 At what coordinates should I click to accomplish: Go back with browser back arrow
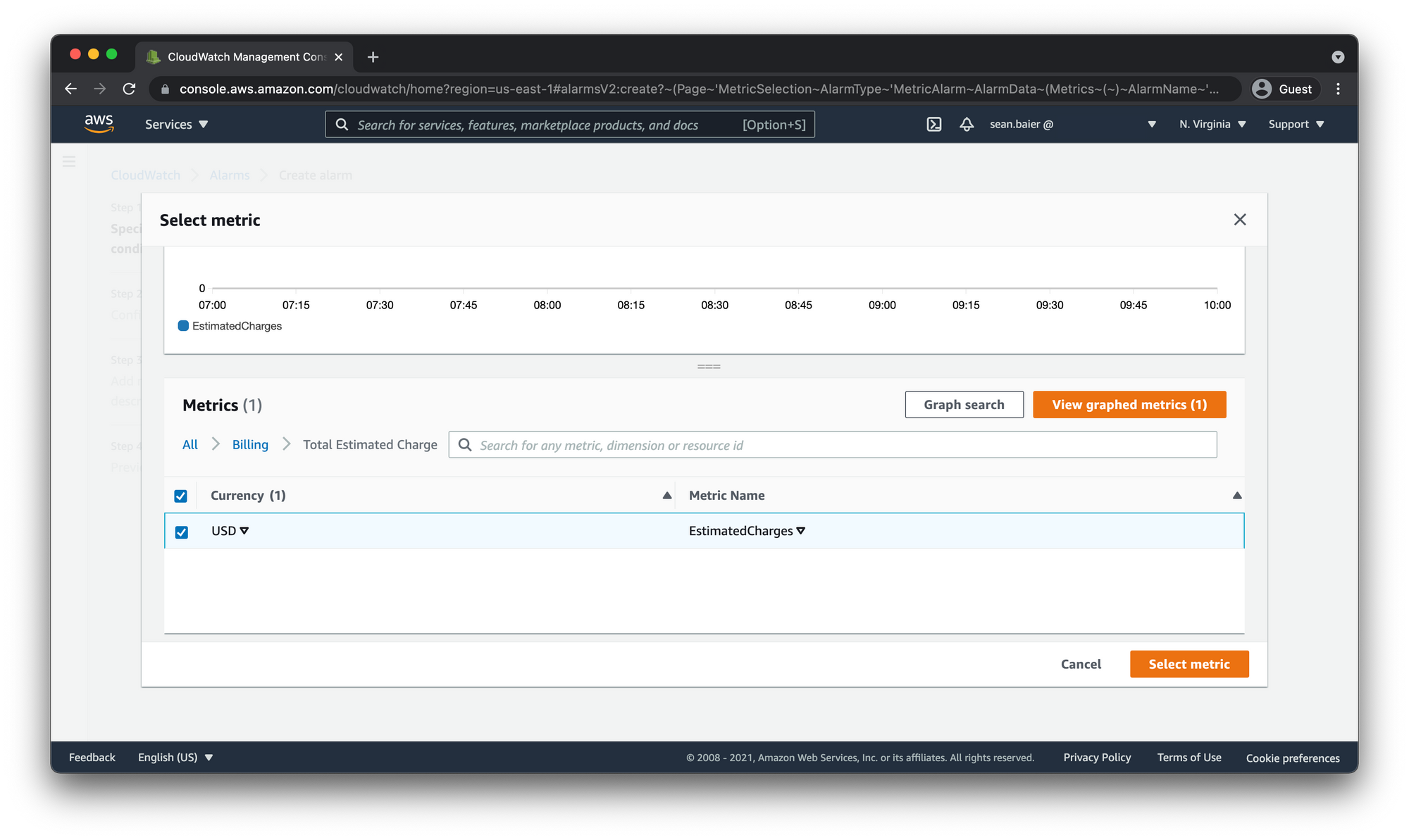tap(71, 89)
